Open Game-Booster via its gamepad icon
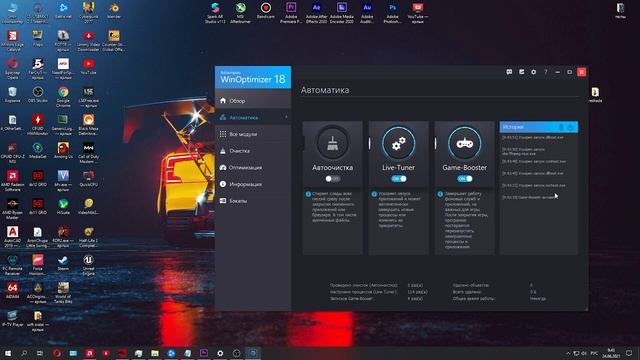640x360 pixels. tap(464, 143)
